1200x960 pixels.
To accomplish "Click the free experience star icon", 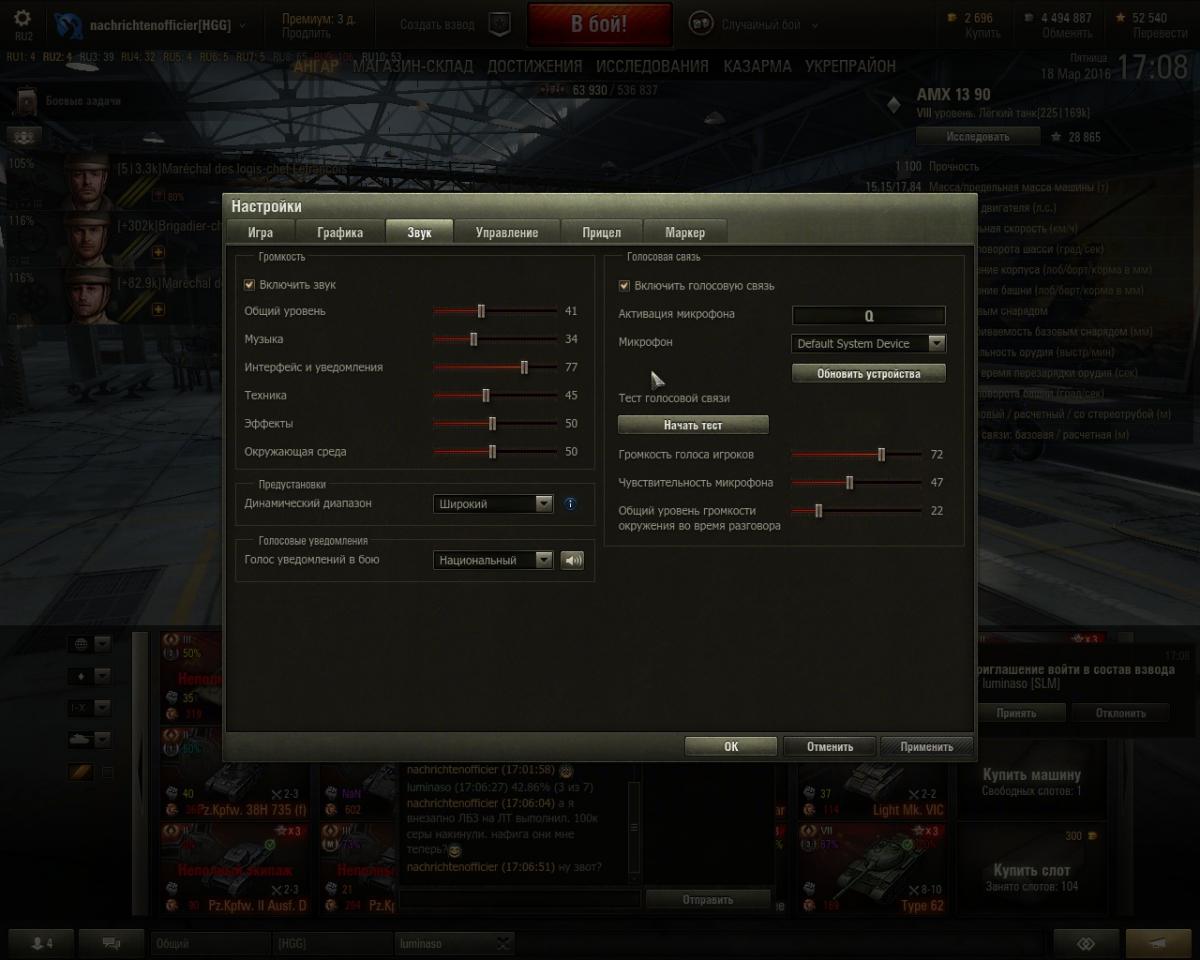I will pyautogui.click(x=1122, y=18).
